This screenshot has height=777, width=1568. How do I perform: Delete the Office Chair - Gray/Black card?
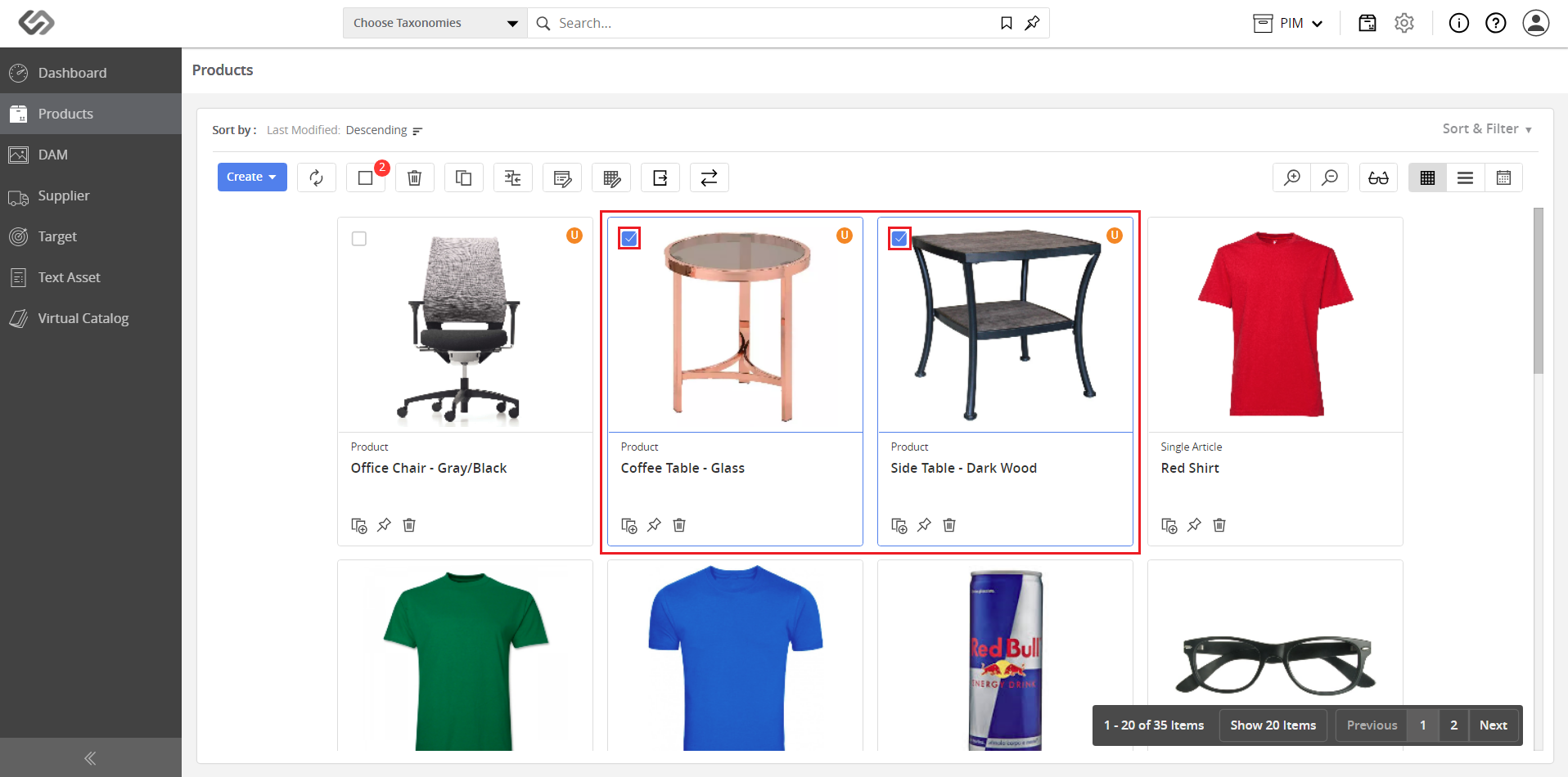(x=409, y=525)
